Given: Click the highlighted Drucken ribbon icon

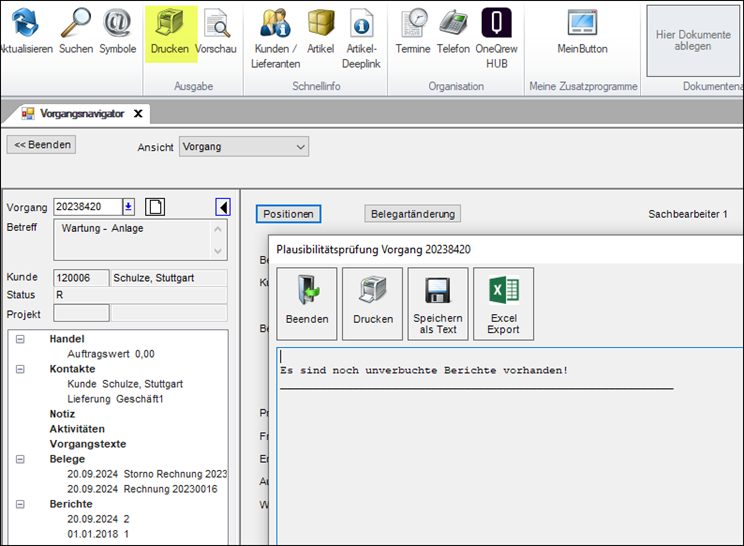Looking at the screenshot, I should 170,24.
